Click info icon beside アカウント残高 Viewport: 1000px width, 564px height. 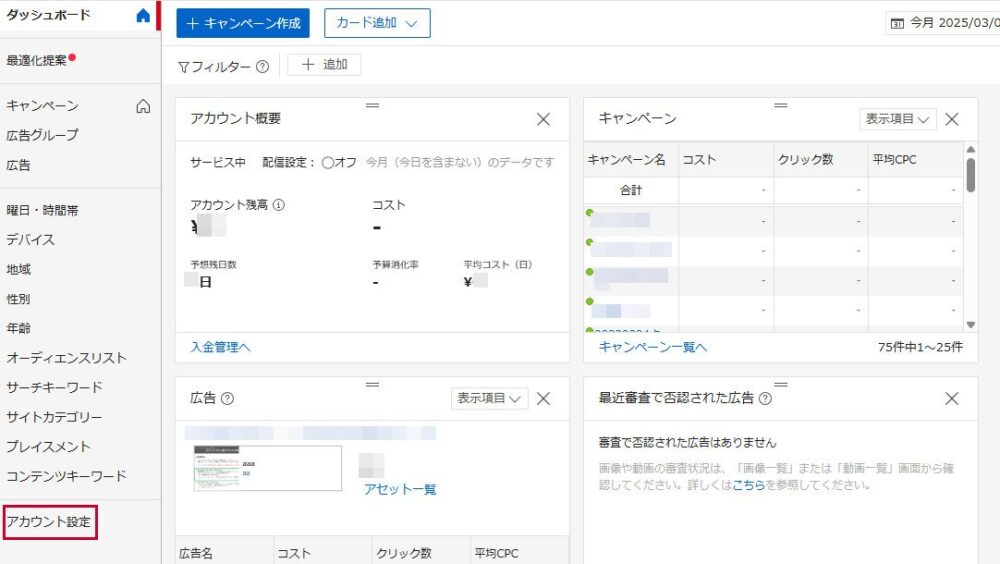(x=279, y=205)
